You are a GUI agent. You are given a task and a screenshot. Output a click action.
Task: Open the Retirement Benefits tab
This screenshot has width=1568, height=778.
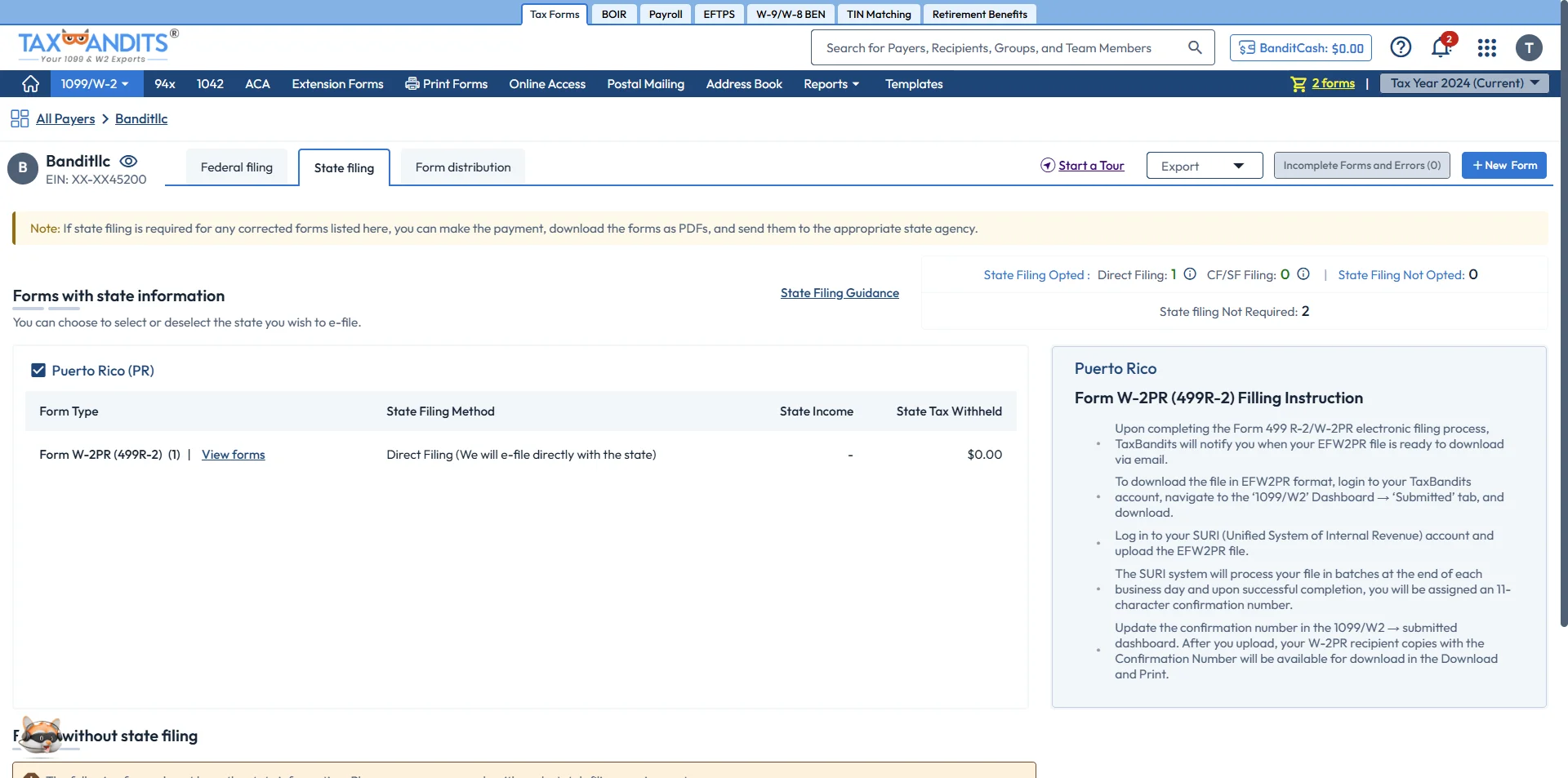pyautogui.click(x=980, y=14)
